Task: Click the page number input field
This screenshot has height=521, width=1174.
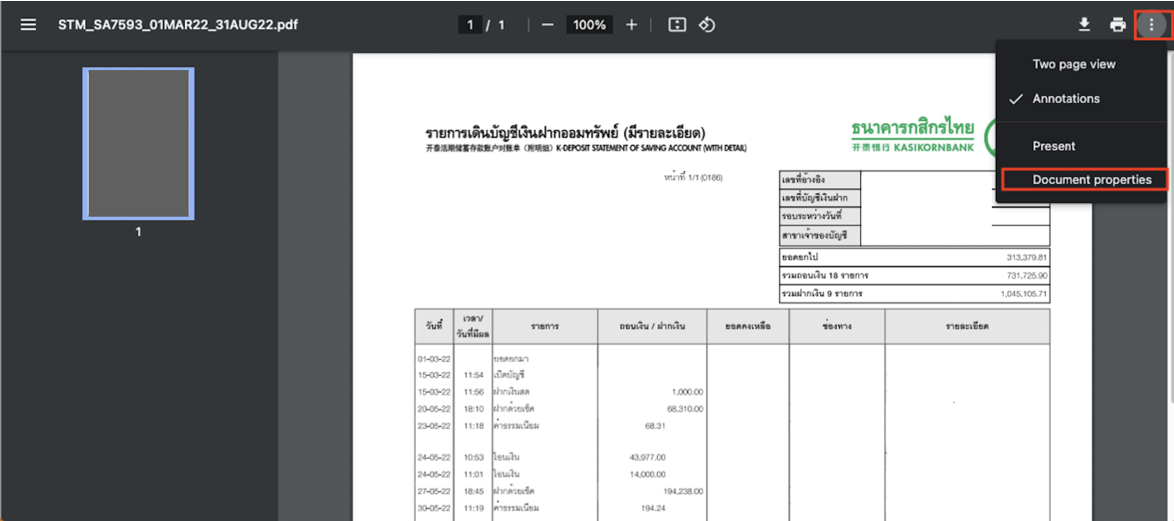Action: (470, 25)
